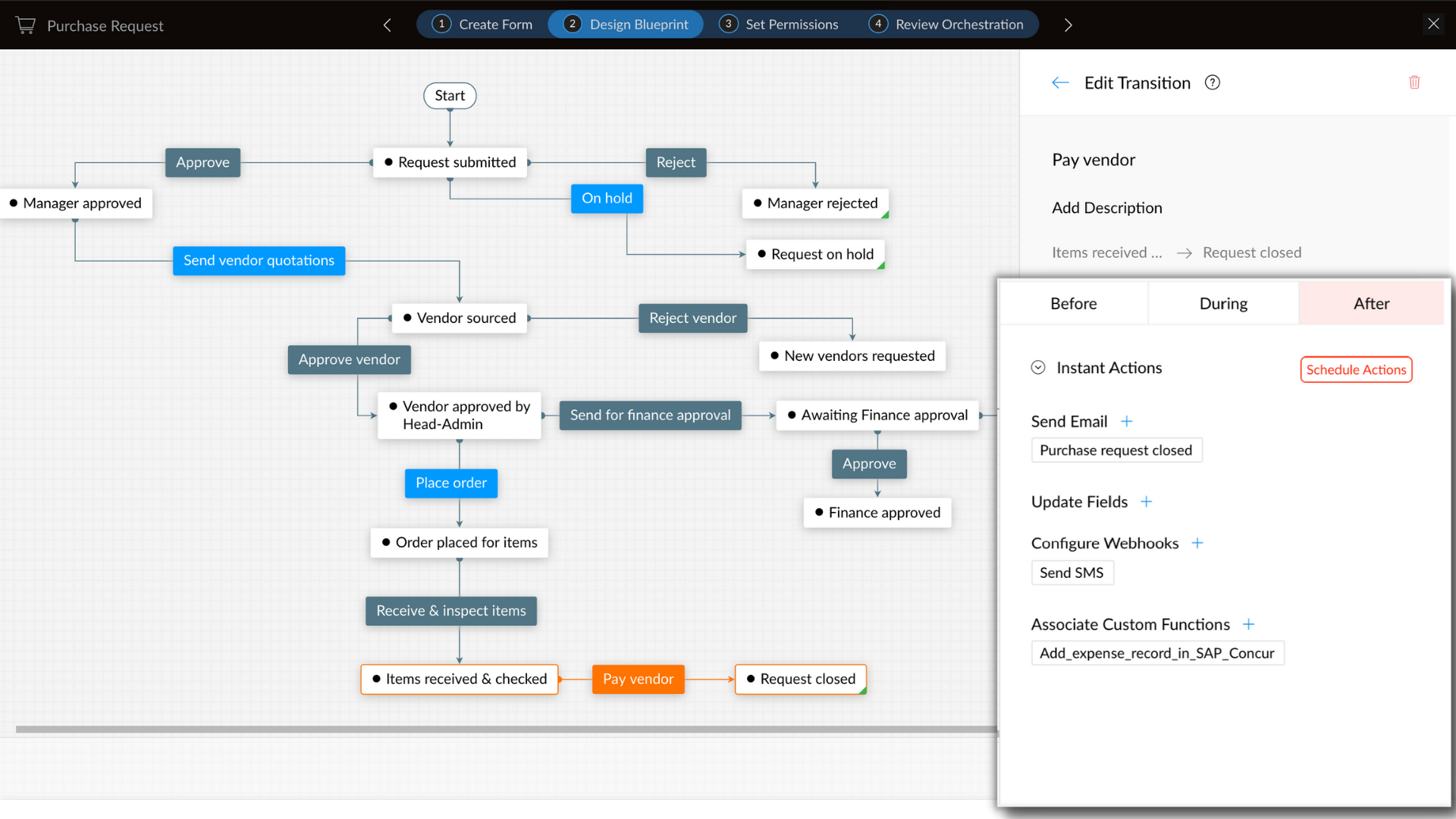Click Add Description field
The width and height of the screenshot is (1456, 819).
[x=1106, y=208]
